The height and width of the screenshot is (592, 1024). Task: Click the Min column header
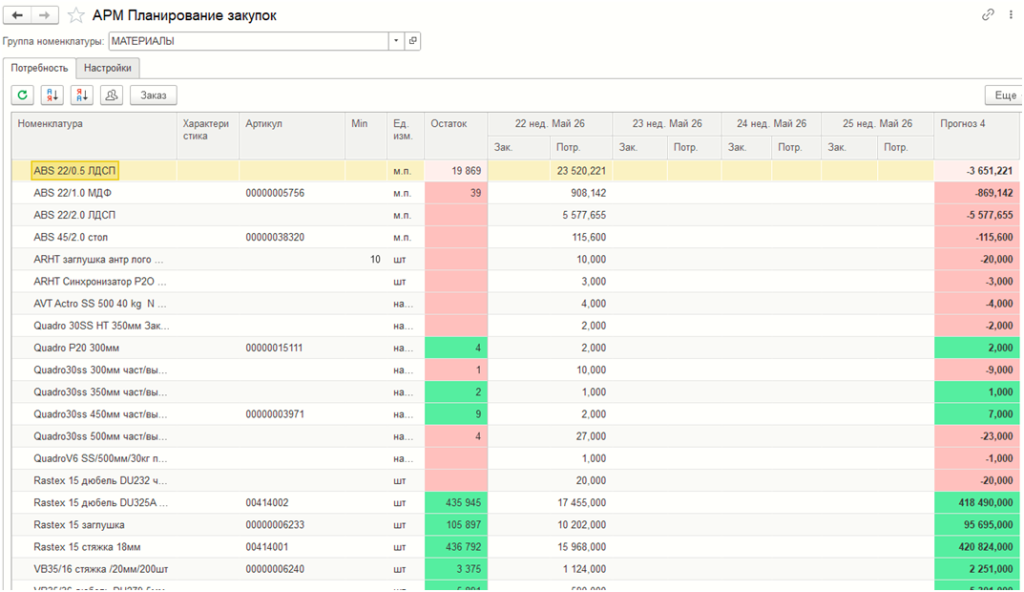coord(366,136)
